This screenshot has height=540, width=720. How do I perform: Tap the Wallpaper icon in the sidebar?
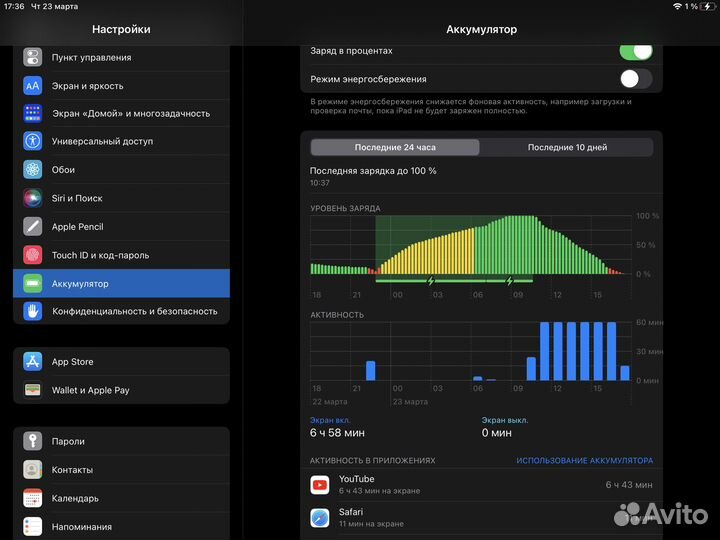pyautogui.click(x=33, y=170)
